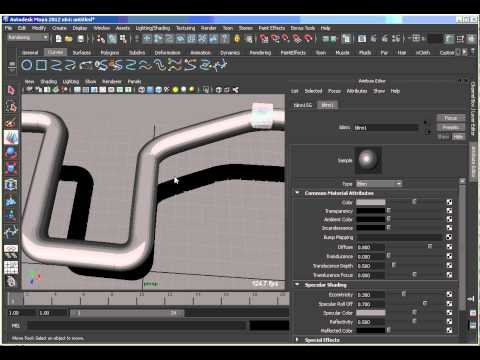Click the MEL command line input
480x360 pixels.
(137, 326)
